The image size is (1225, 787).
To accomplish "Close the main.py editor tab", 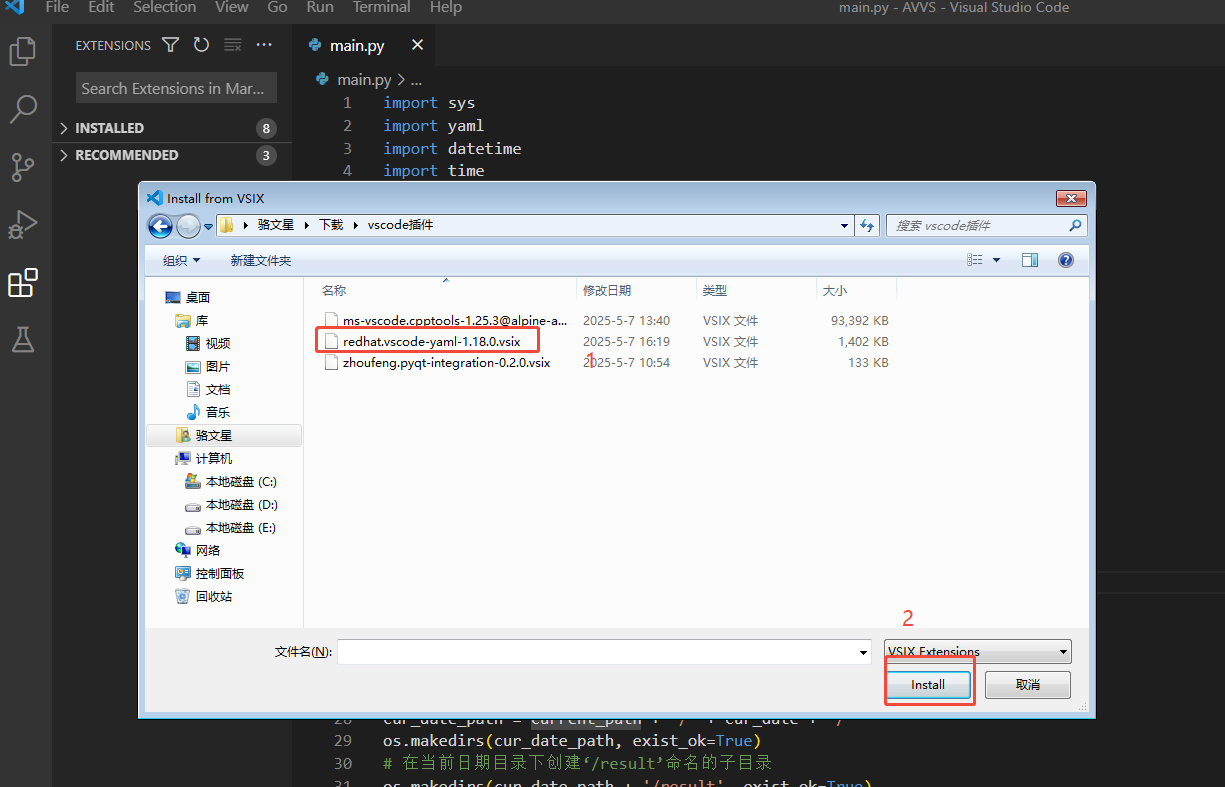I will (x=417, y=45).
